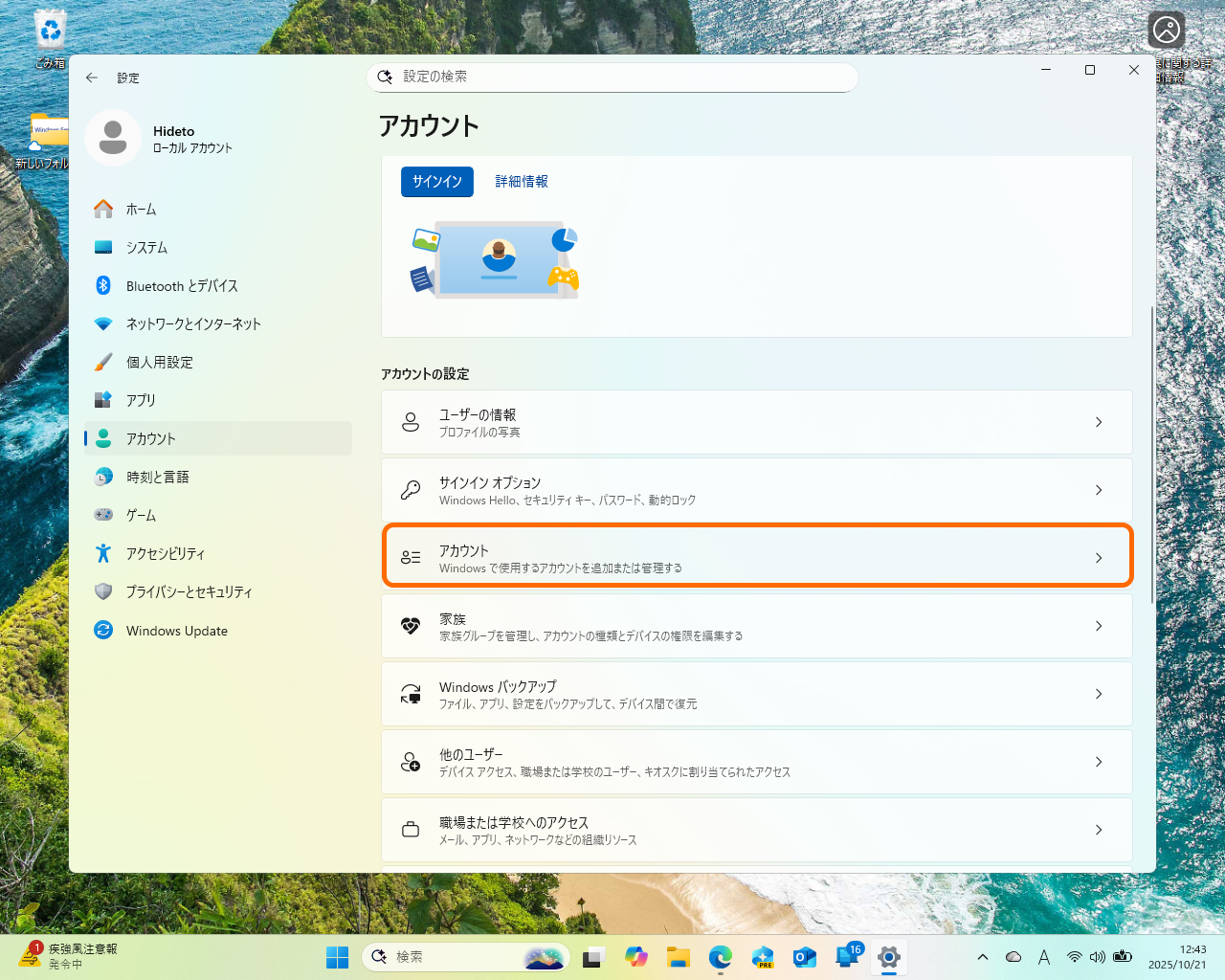The height and width of the screenshot is (980, 1225).
Task: Open the Windows Start menu
Action: [337, 957]
